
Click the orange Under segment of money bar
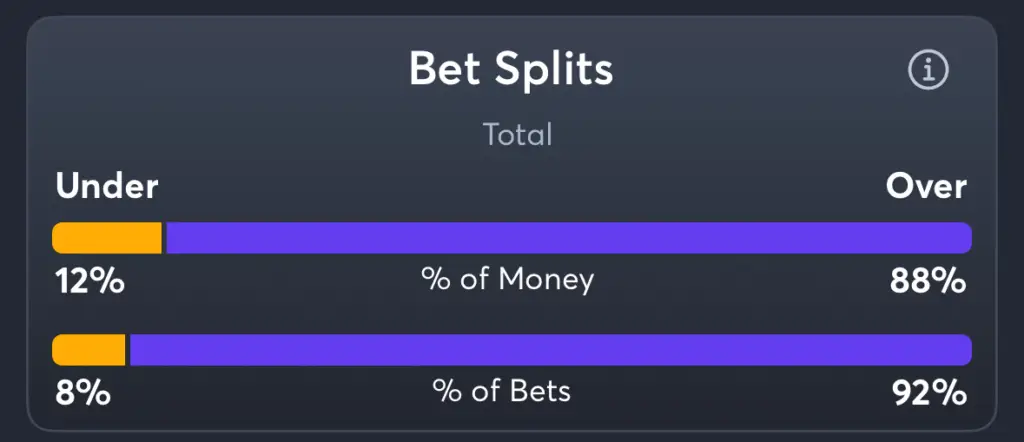107,238
